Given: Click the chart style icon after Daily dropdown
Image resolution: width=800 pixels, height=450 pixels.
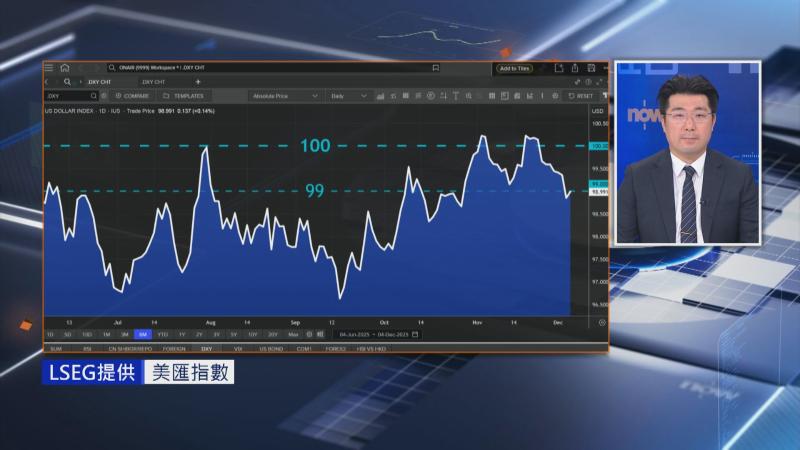Looking at the screenshot, I should click(381, 96).
